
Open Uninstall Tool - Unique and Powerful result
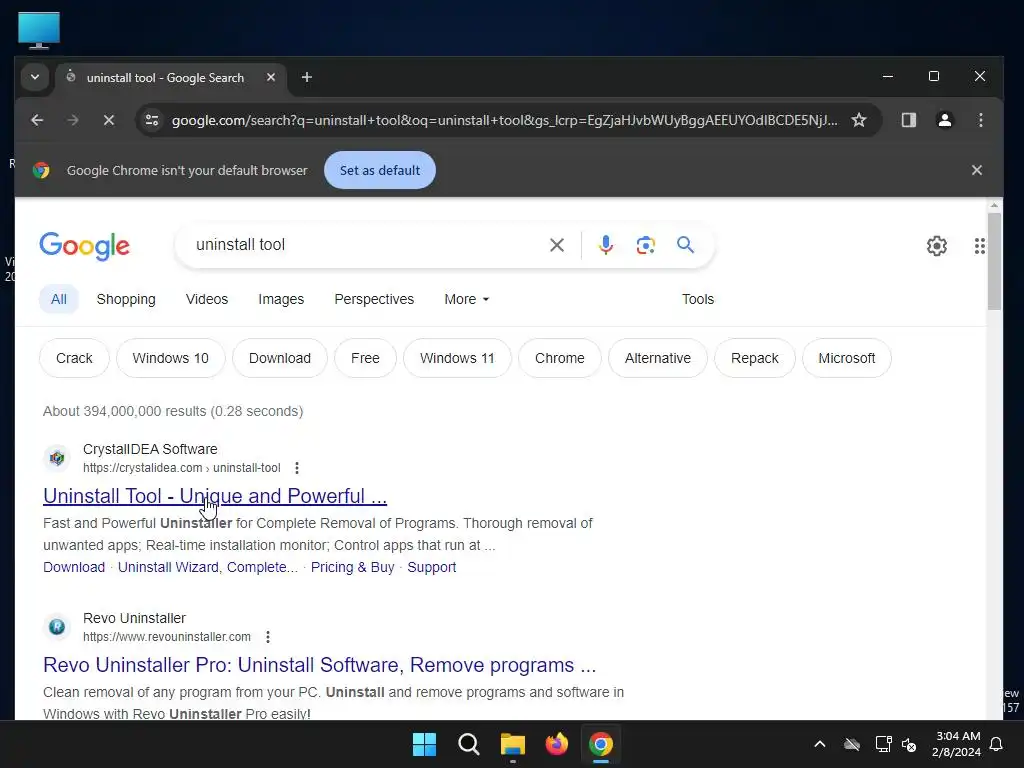click(215, 496)
